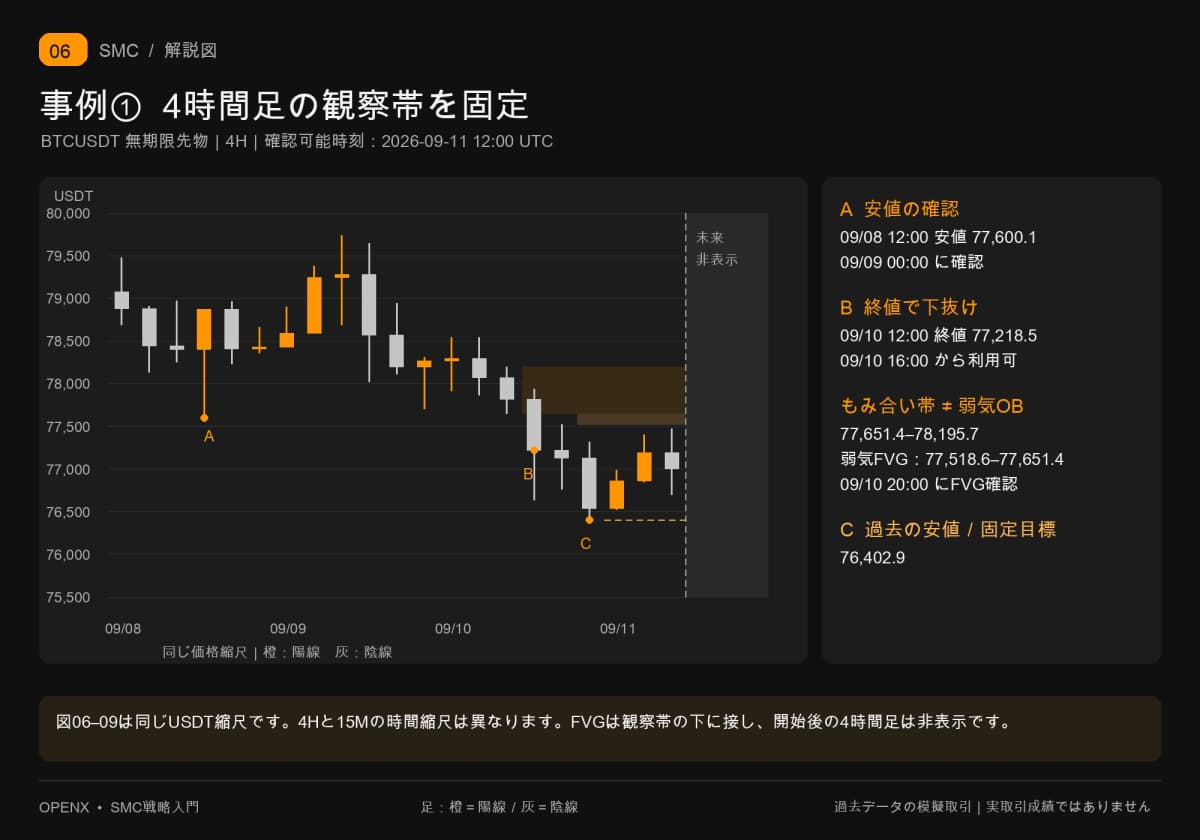The width and height of the screenshot is (1200, 840).
Task: Click the chart legend "同じ価格縮尺 | 橙：陽線 灰：陰線"
Action: 277,652
